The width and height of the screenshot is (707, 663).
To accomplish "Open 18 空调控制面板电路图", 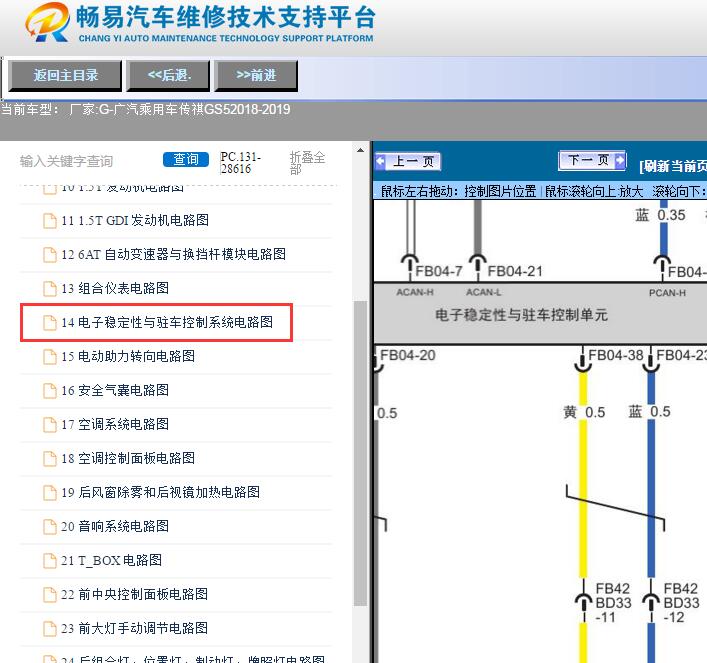I will (x=128, y=458).
